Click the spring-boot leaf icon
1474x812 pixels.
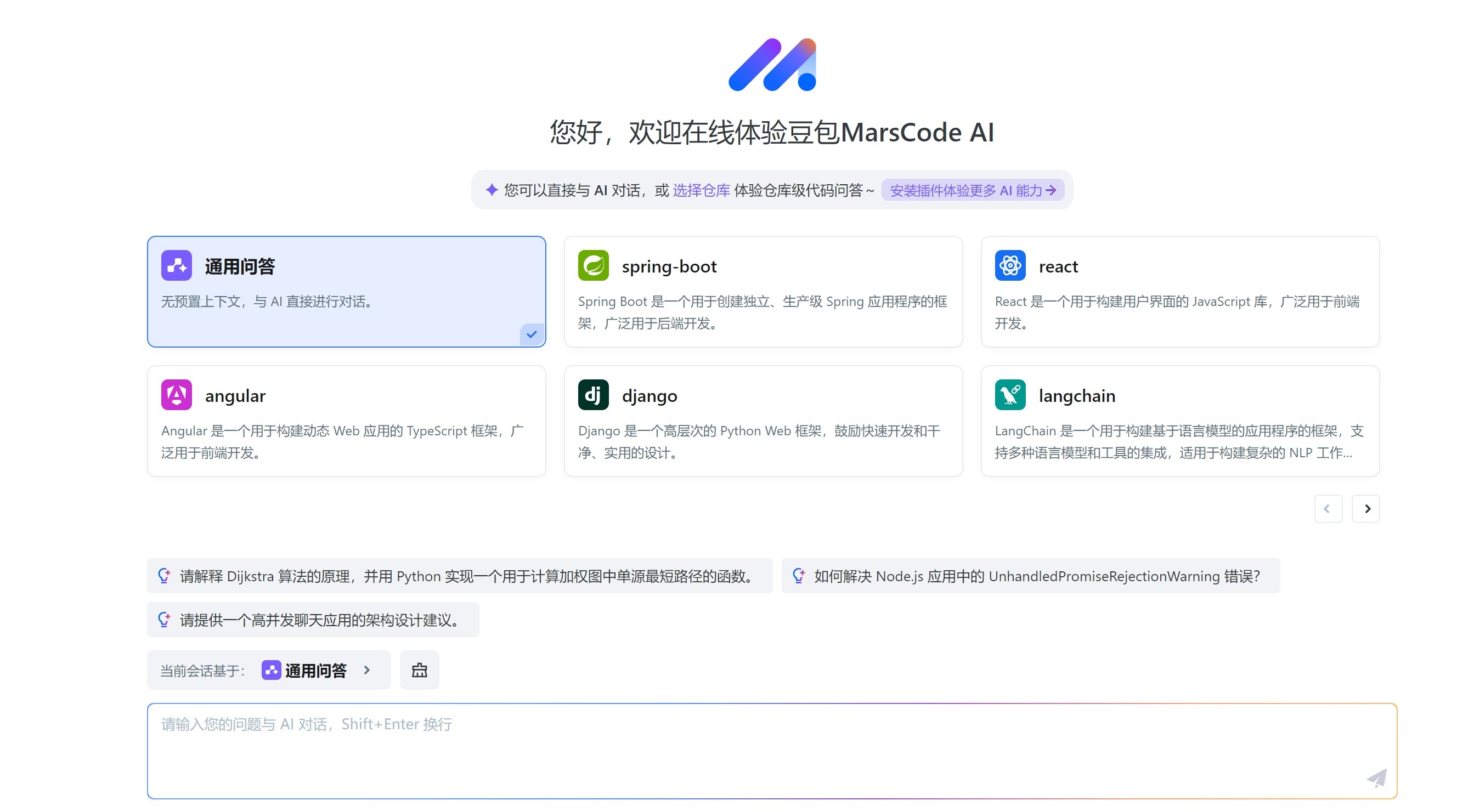594,266
